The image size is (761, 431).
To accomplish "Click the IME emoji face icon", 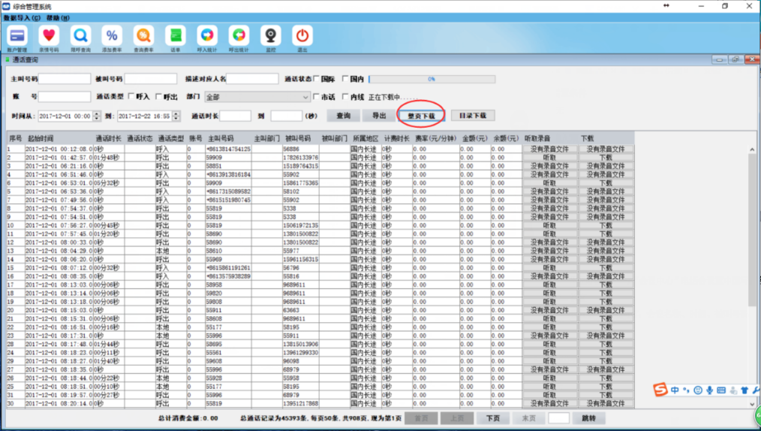I will pyautogui.click(x=698, y=390).
